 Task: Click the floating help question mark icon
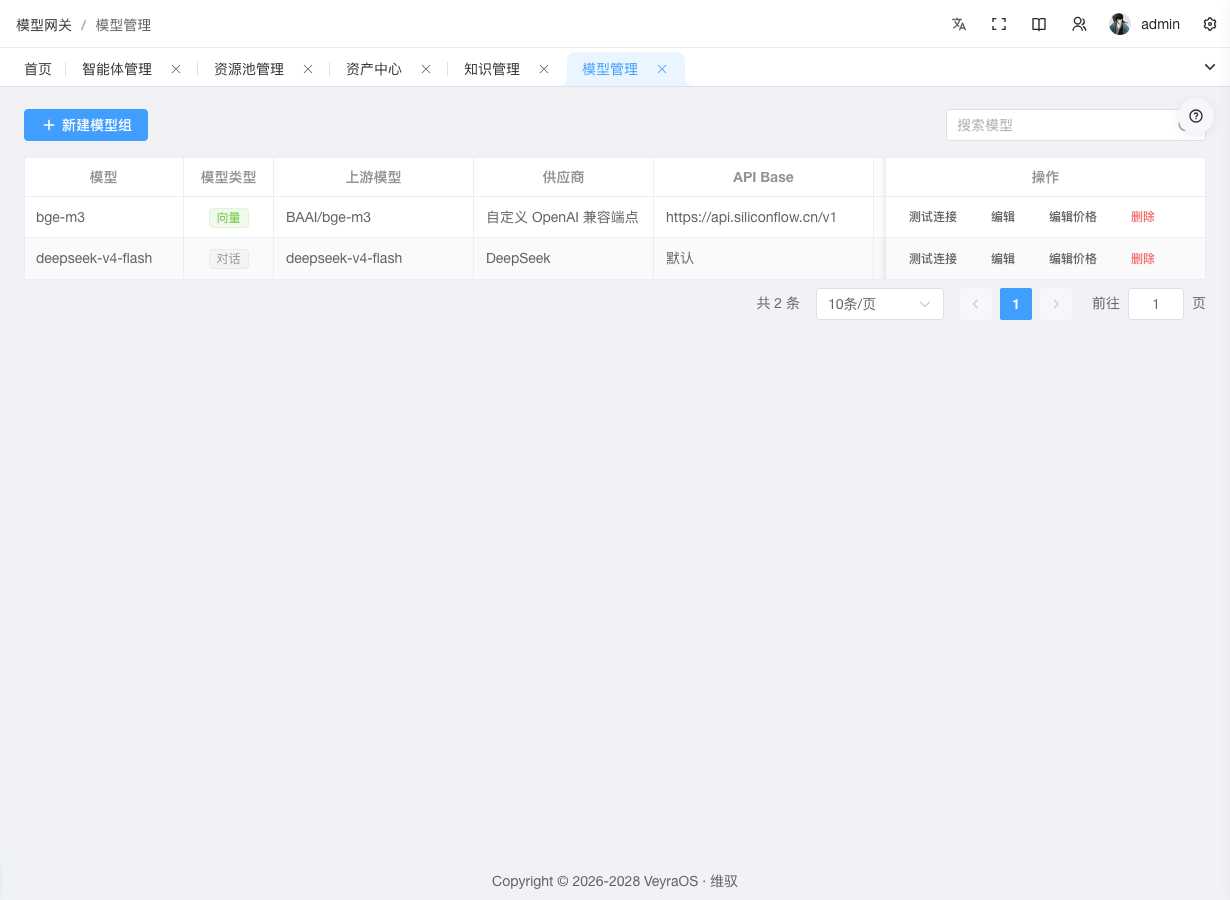[1196, 116]
